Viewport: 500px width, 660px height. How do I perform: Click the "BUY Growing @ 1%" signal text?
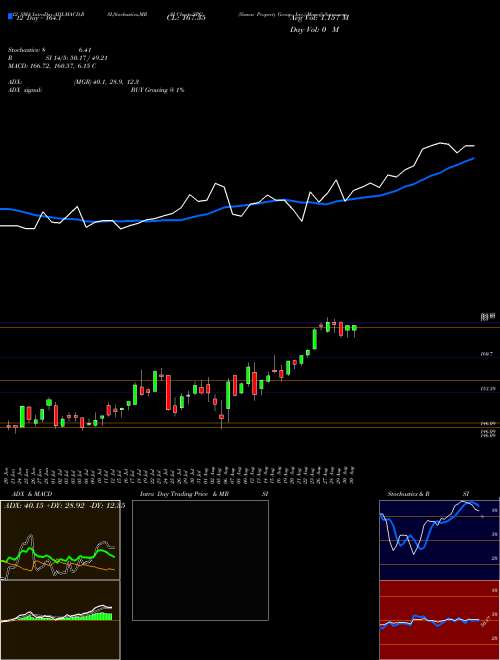(x=157, y=90)
